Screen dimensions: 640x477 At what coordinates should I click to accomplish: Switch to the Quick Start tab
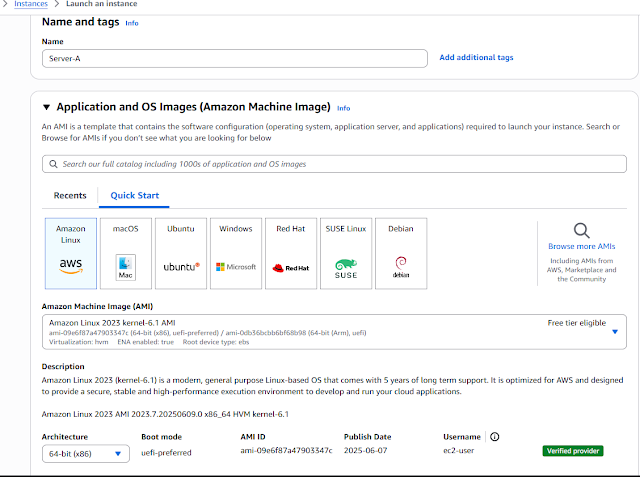pyautogui.click(x=132, y=195)
